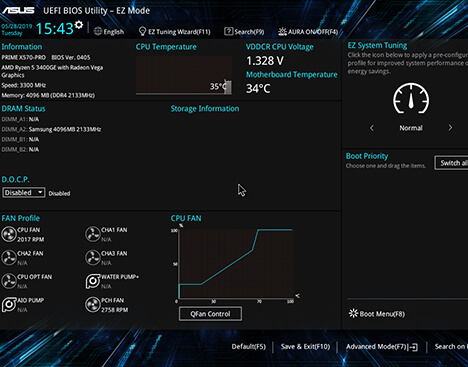The height and width of the screenshot is (367, 468).
Task: Click the Boot Priority heading
Action: tap(367, 156)
